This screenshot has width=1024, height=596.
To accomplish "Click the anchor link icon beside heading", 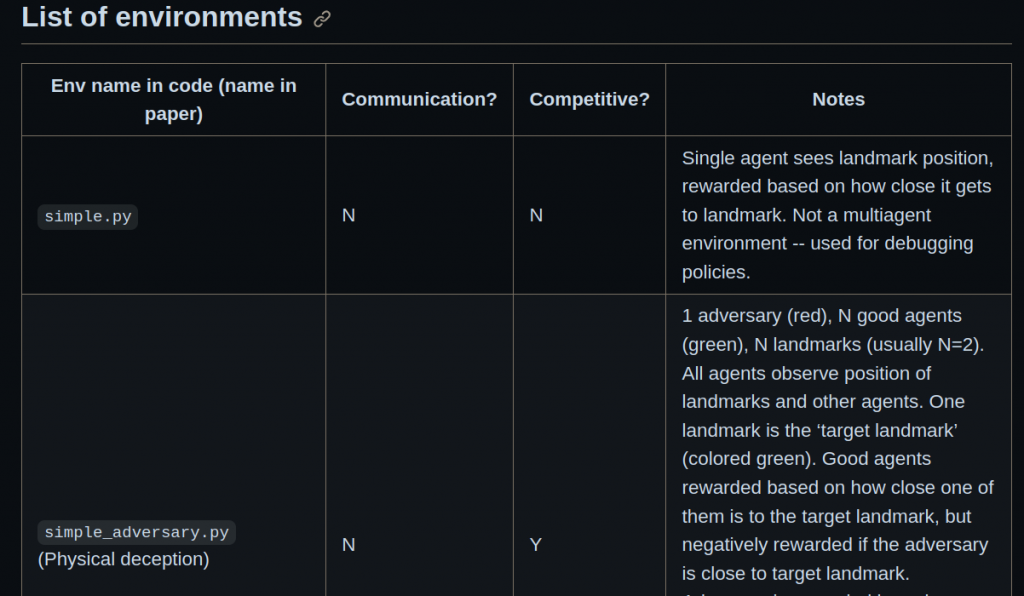I will pyautogui.click(x=321, y=19).
